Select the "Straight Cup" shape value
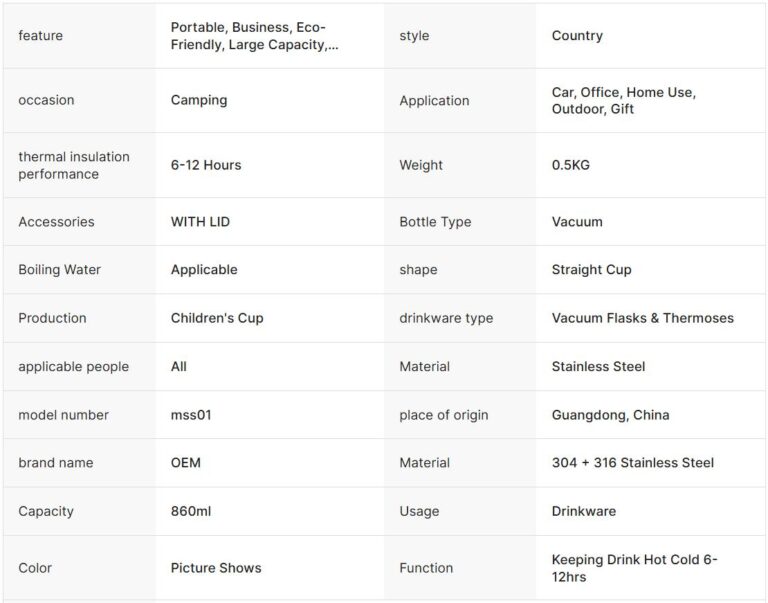 point(591,270)
